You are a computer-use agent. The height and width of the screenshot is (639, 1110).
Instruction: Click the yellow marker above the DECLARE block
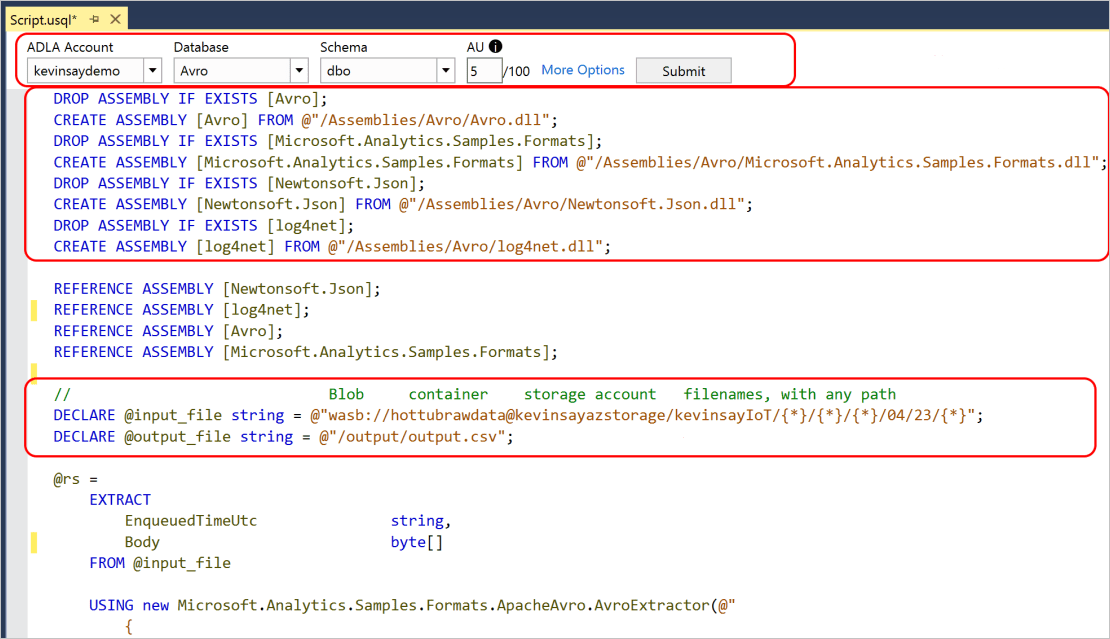(33, 373)
